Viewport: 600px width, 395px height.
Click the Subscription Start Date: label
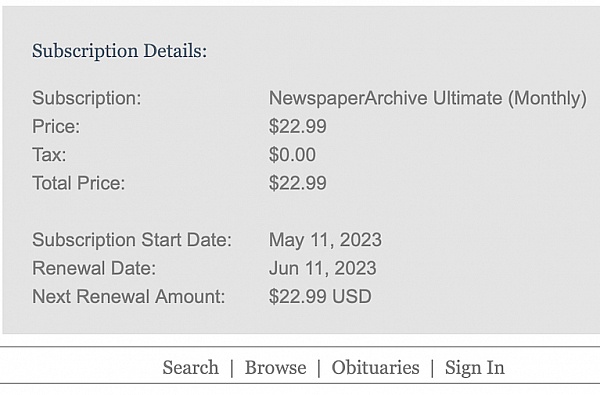[x=132, y=240]
